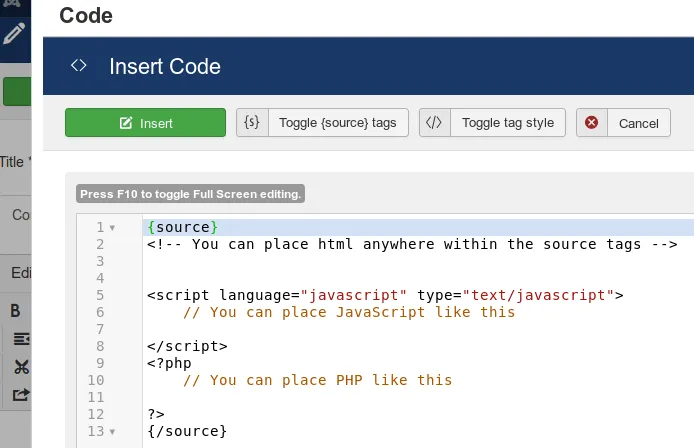Viewport: 694px width, 448px height.
Task: Click line number 11 in the gutter
Action: pyautogui.click(x=96, y=398)
